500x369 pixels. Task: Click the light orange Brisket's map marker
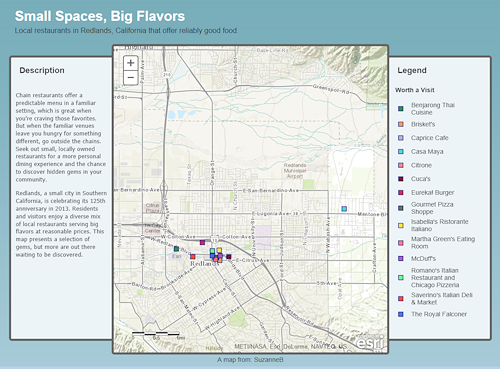[x=220, y=260]
